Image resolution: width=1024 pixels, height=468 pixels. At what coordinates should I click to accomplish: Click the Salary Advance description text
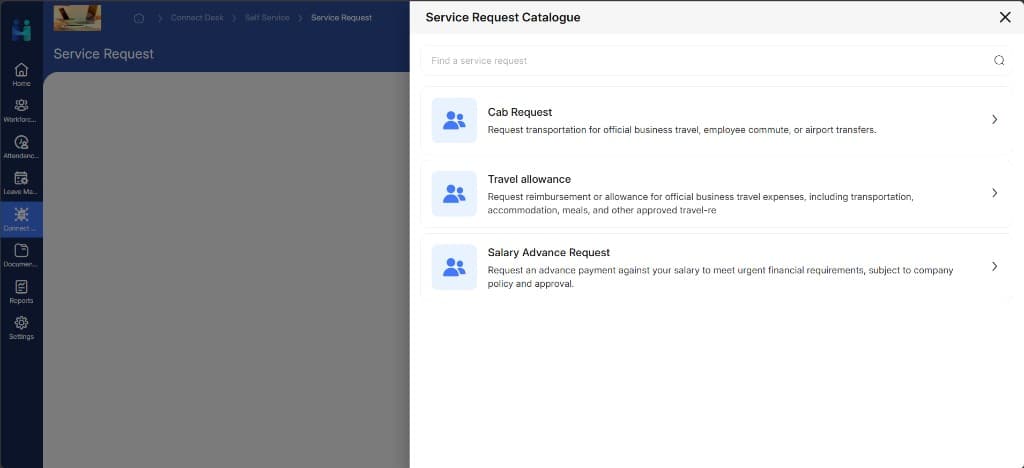tap(720, 277)
